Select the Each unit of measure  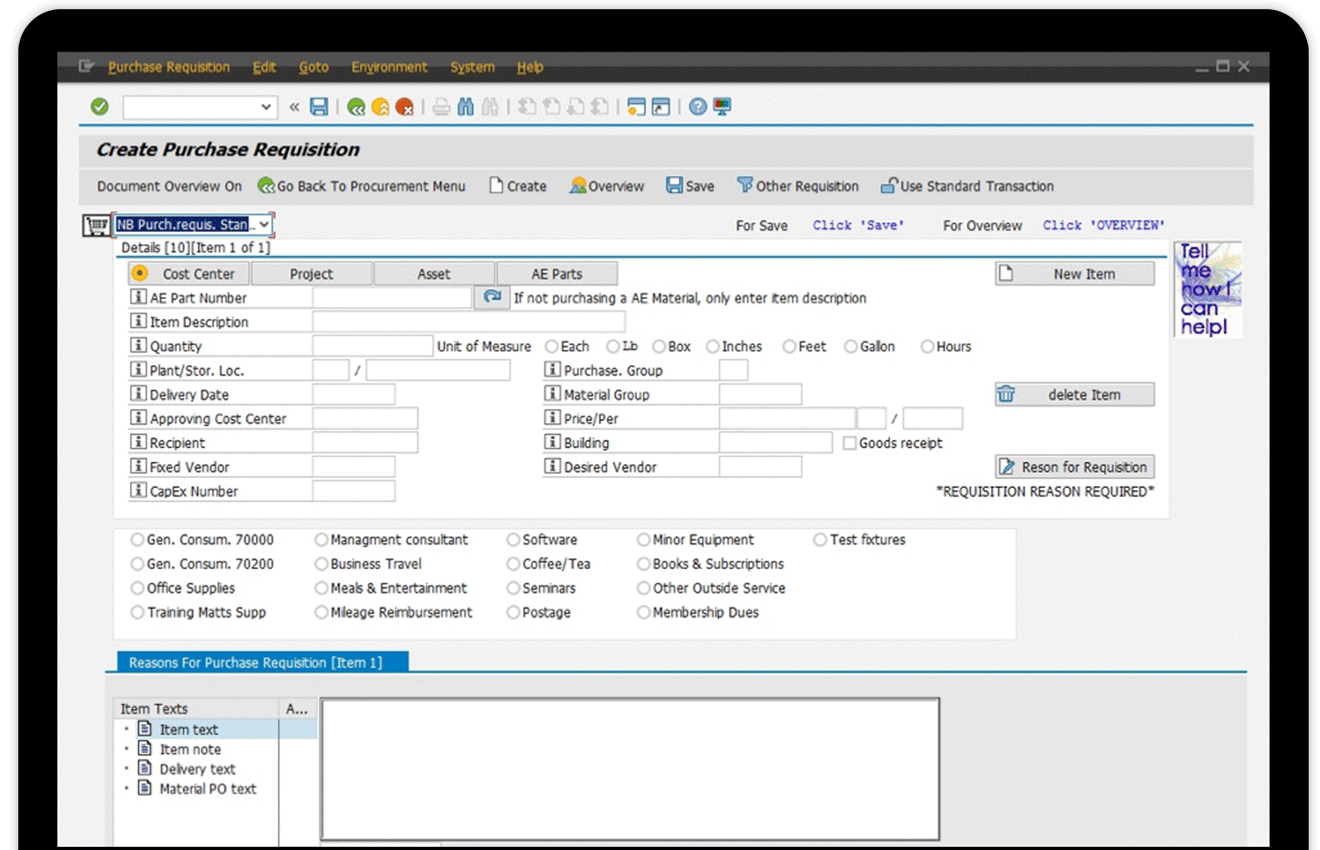[x=552, y=346]
